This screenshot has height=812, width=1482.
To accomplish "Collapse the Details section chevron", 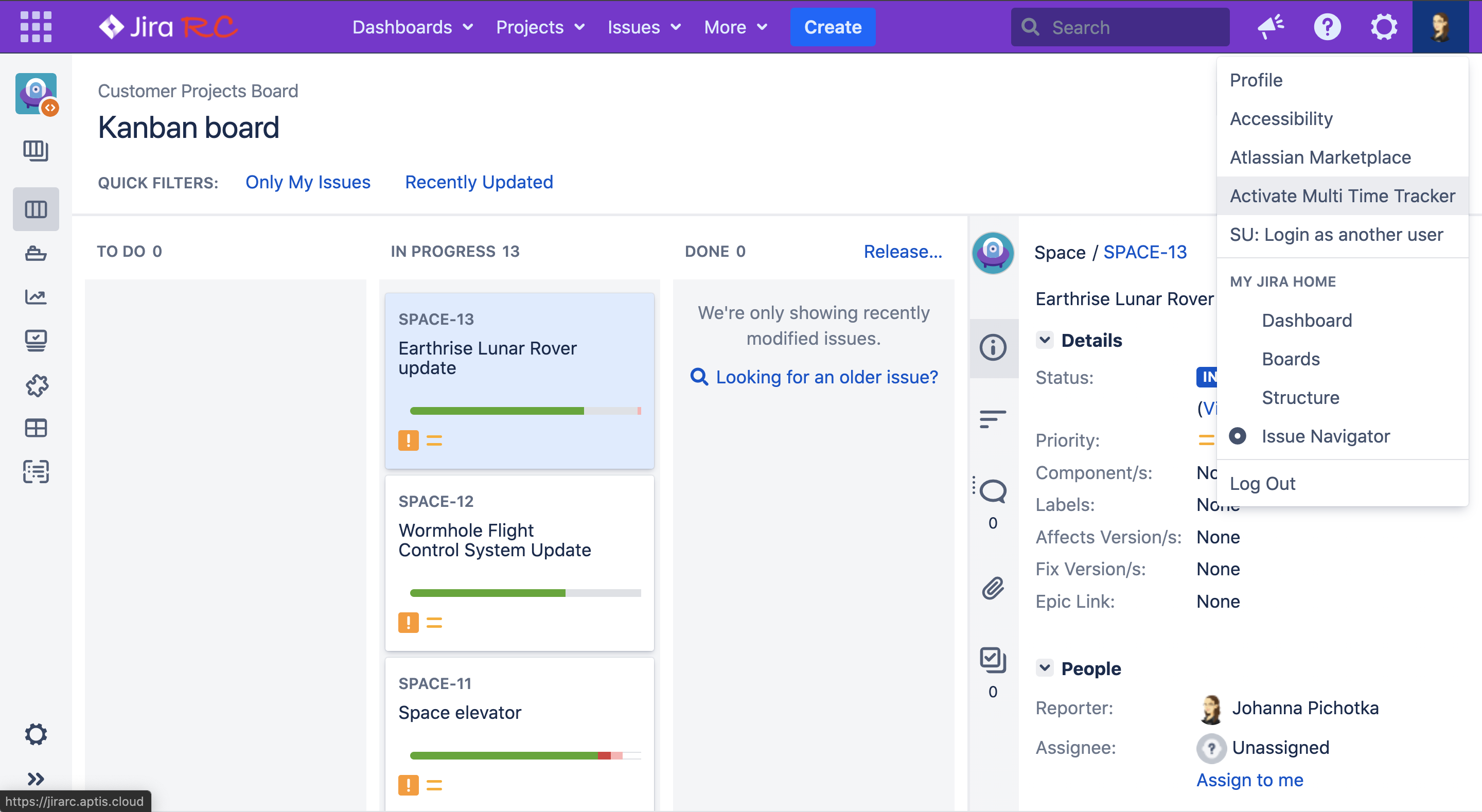I will (x=1045, y=340).
